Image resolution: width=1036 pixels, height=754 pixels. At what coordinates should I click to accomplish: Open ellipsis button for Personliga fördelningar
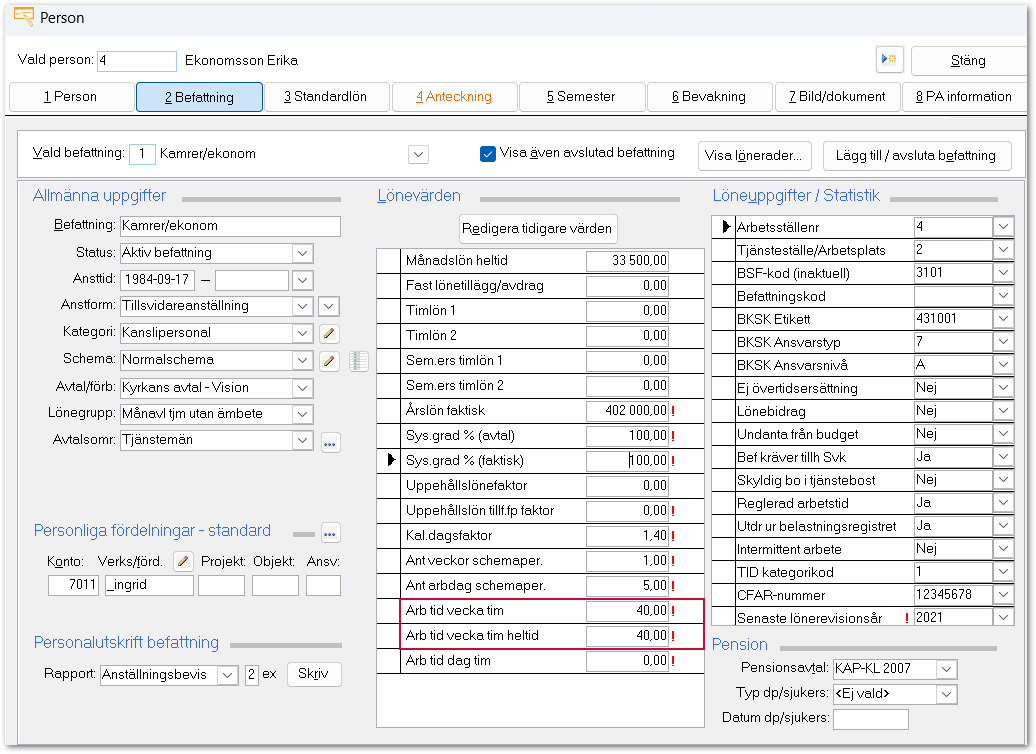[x=330, y=532]
